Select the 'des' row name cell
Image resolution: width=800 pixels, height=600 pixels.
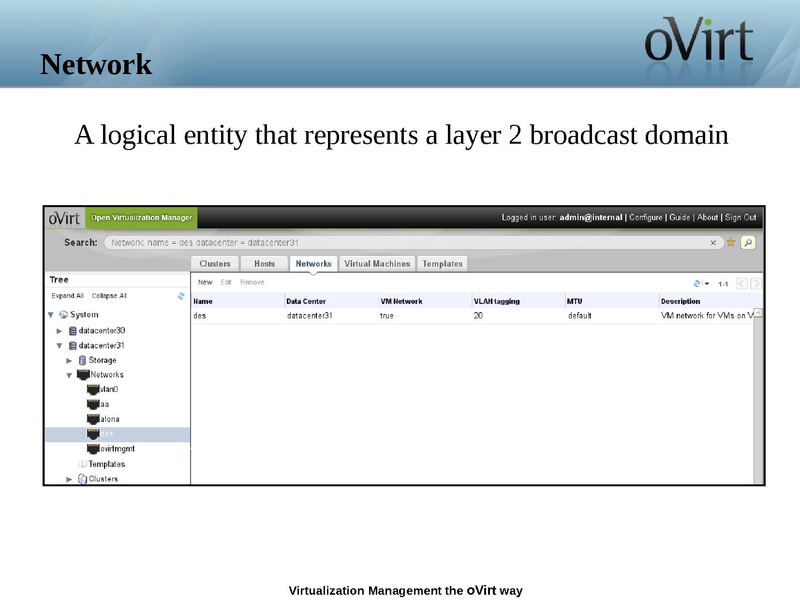199,316
